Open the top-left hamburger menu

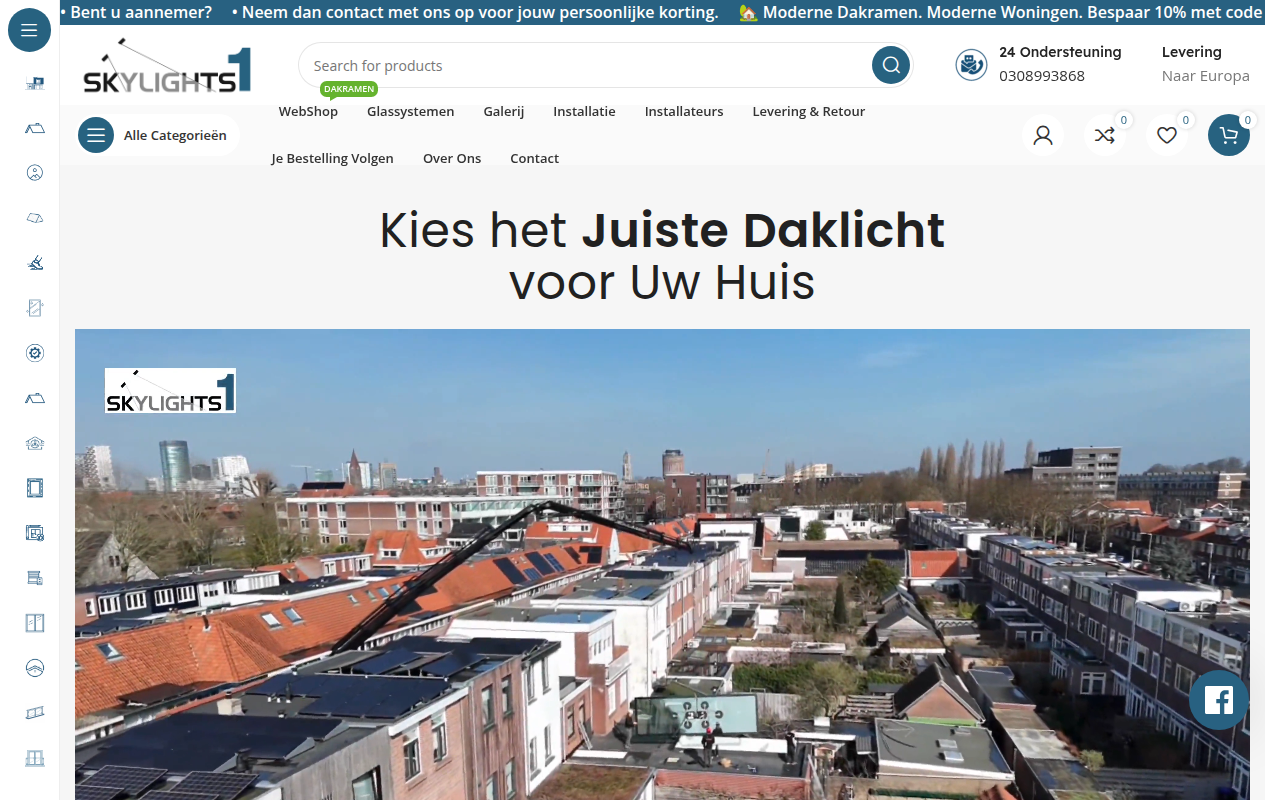point(29,31)
